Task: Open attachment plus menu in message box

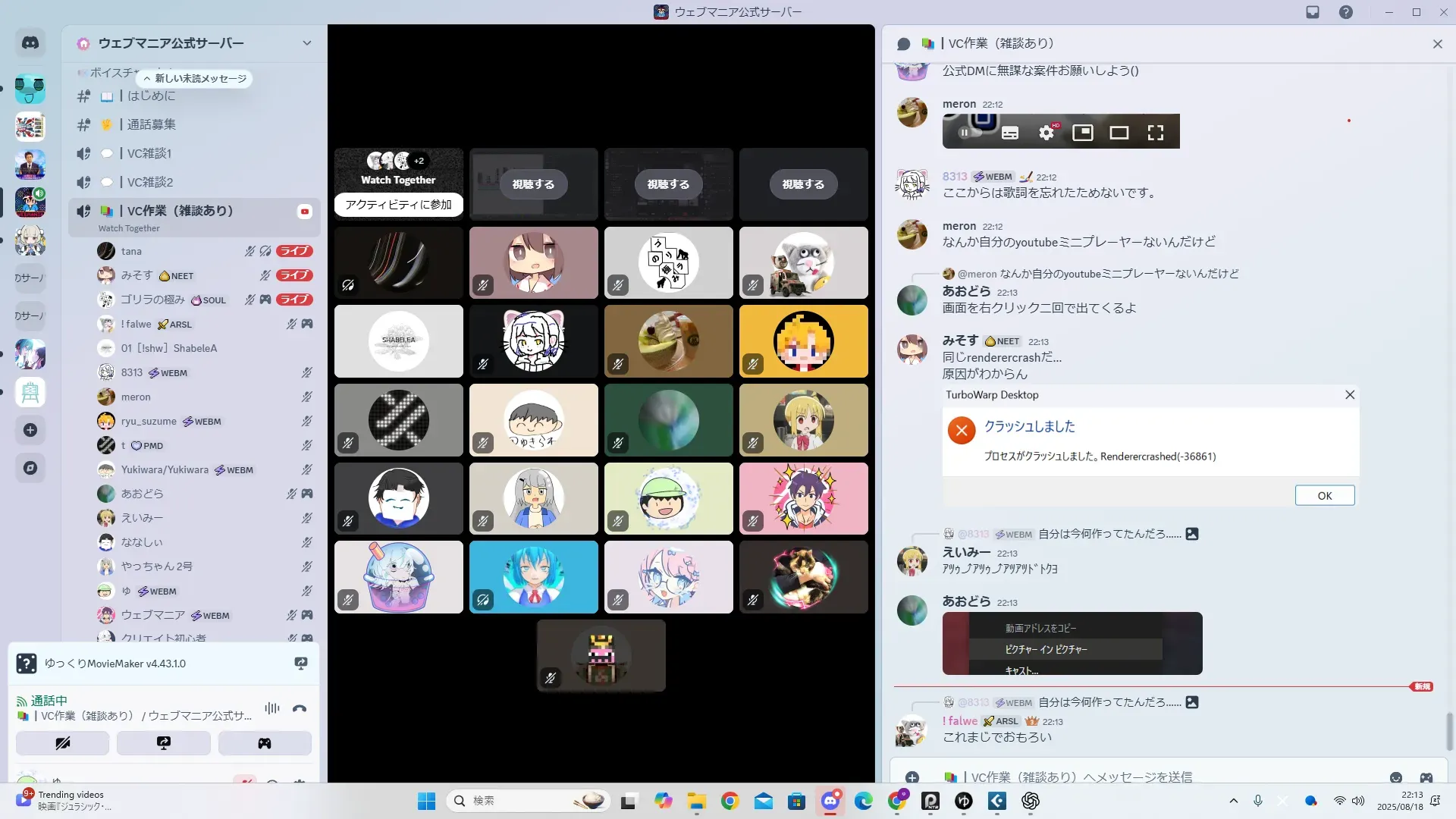Action: [x=912, y=777]
